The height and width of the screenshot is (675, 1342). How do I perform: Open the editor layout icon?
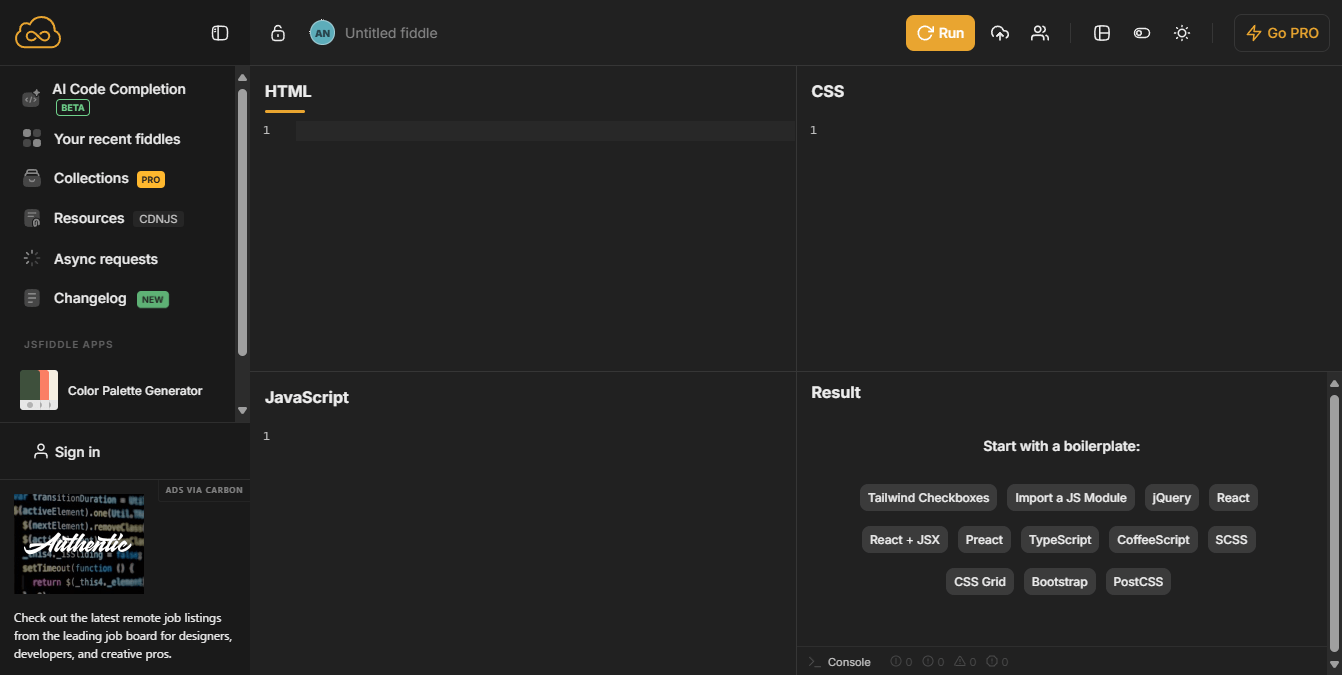(x=1102, y=33)
